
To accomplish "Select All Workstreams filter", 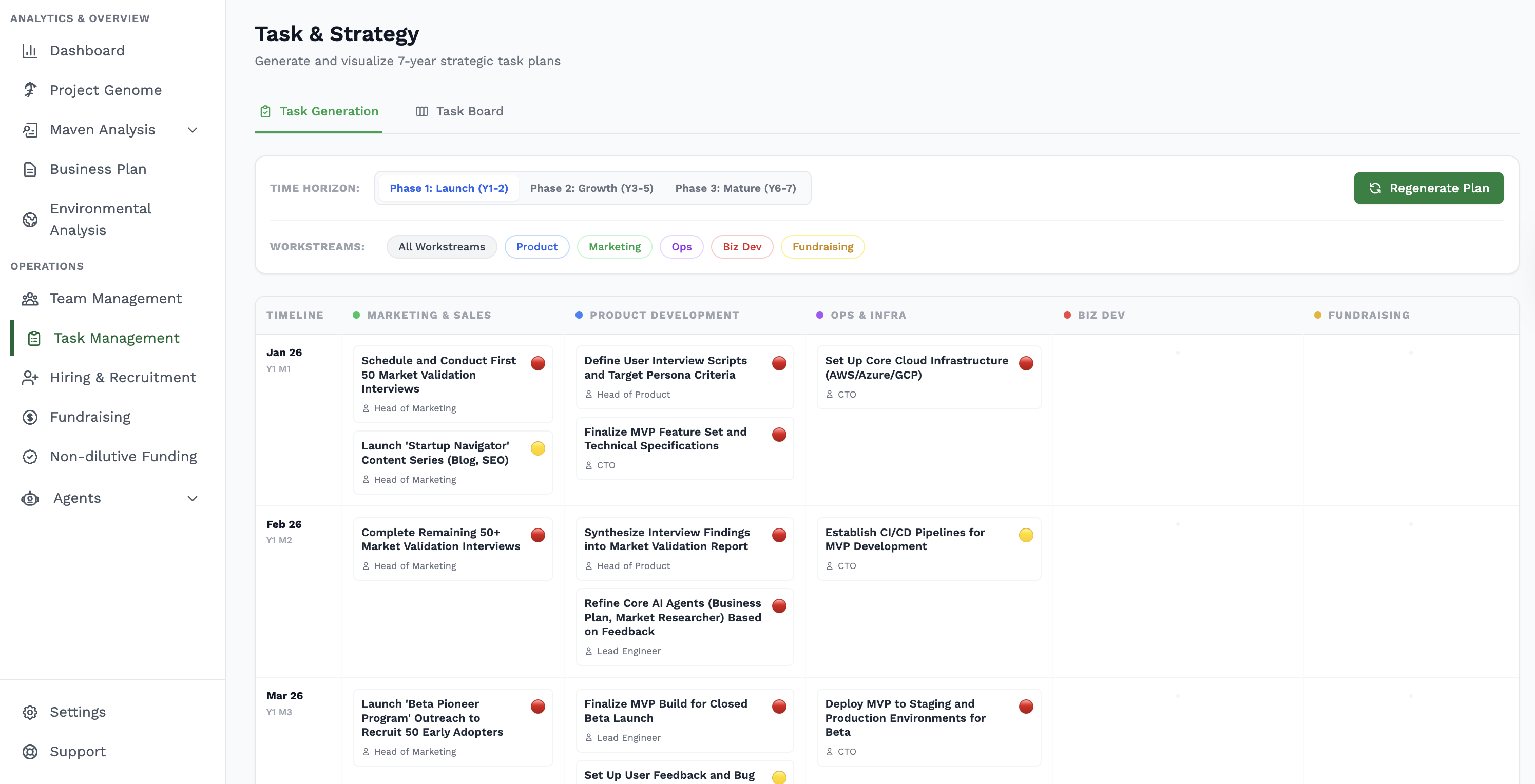I will [x=441, y=246].
